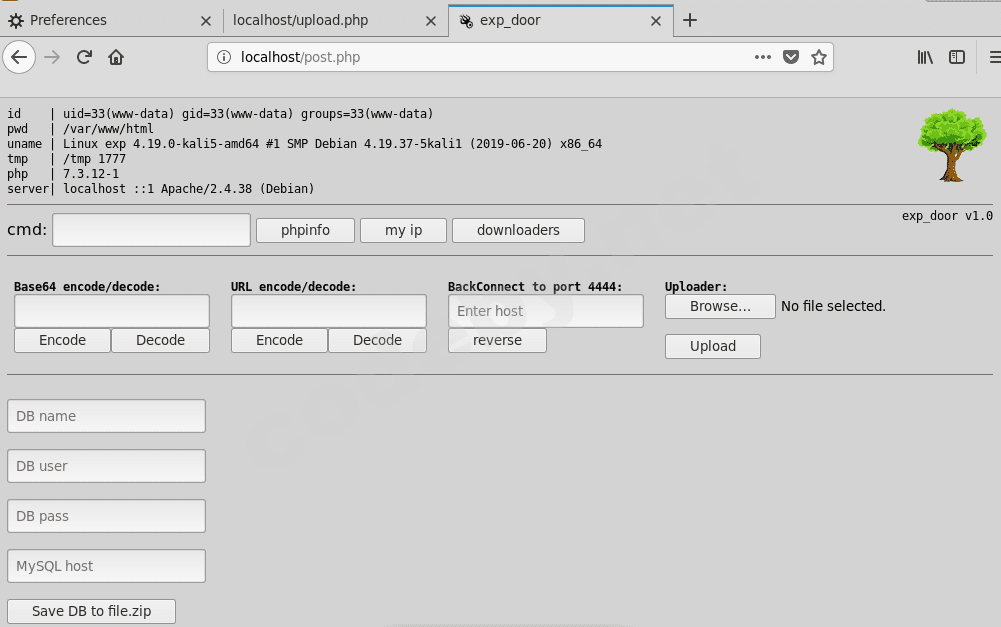Go back using the browser back arrow
This screenshot has height=627, width=1001.
coord(19,57)
